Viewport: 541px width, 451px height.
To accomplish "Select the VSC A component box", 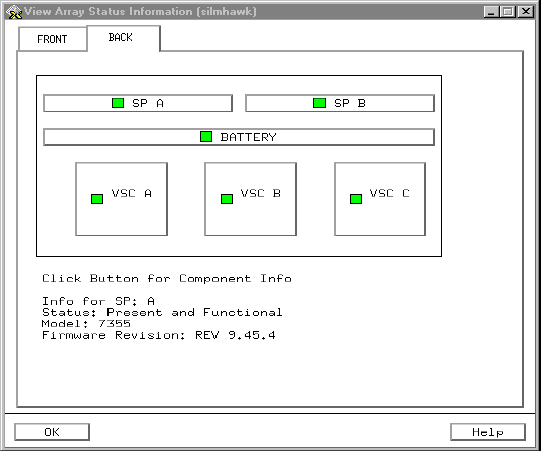I will (121, 199).
